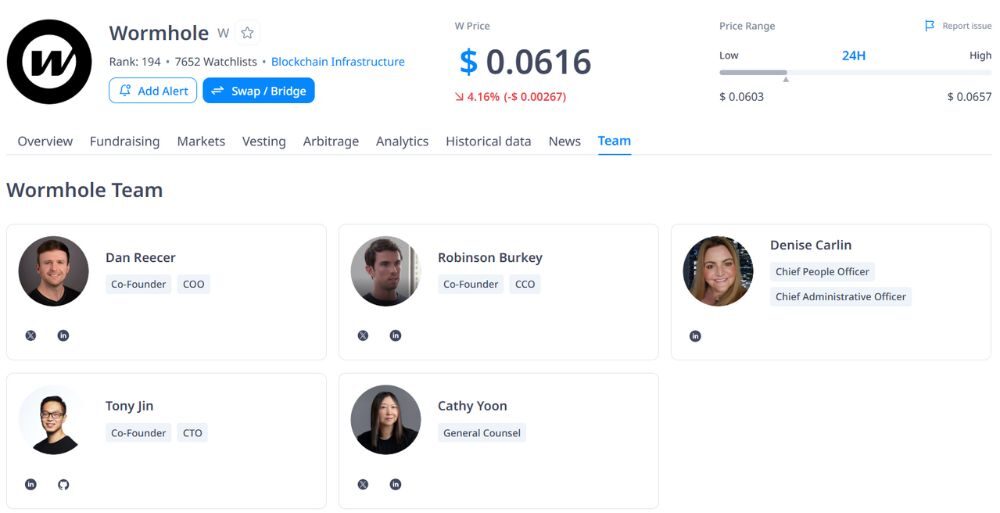Click the name Robinson Burkey
The width and height of the screenshot is (1000, 513).
[490, 258]
